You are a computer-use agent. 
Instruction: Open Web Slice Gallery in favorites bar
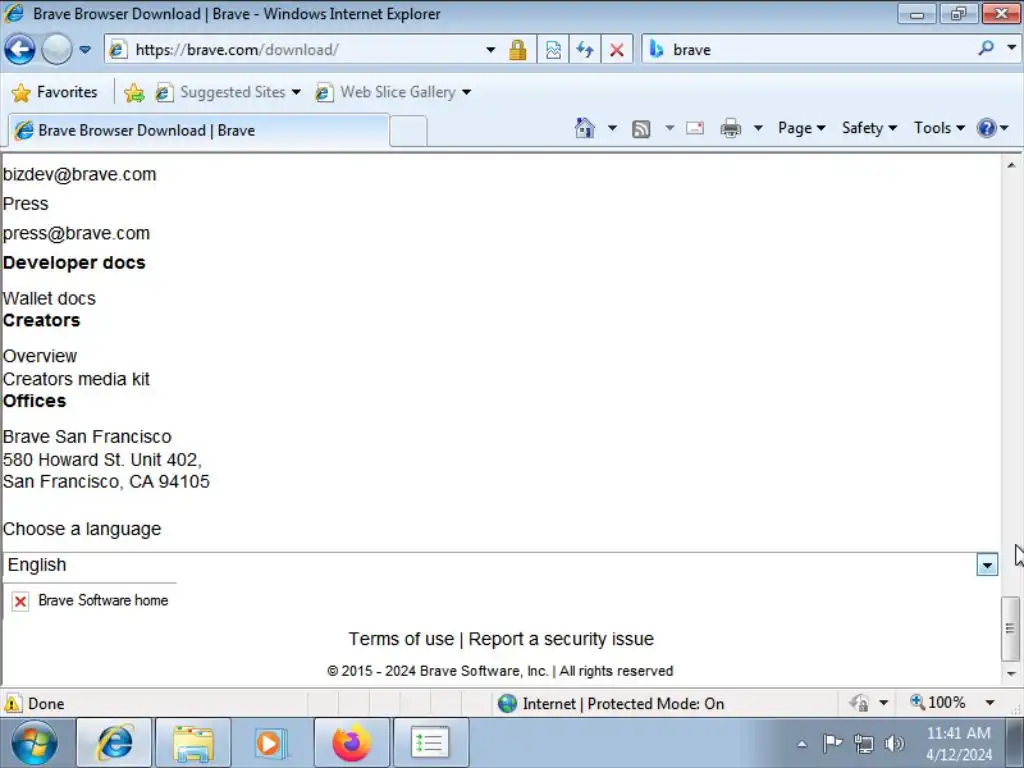click(392, 92)
